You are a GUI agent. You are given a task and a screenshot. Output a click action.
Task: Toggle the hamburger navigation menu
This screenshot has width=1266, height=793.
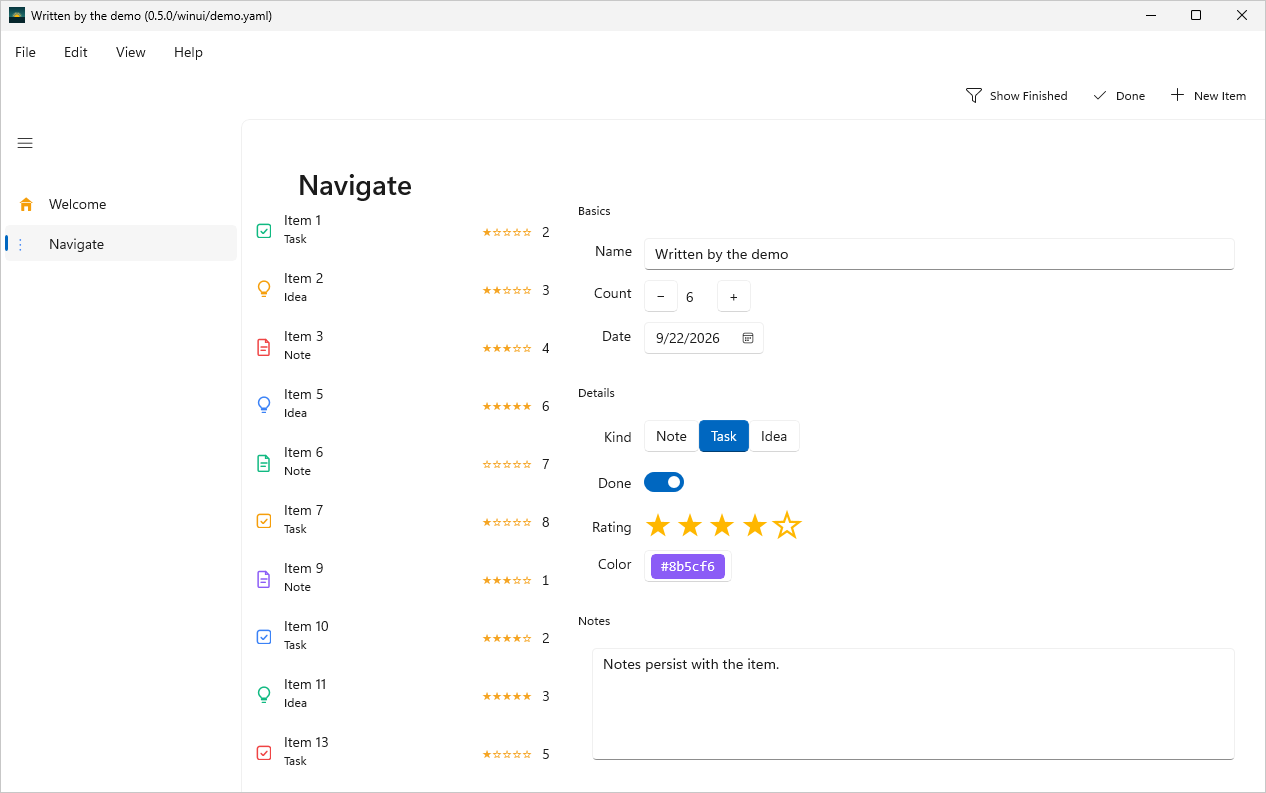(x=25, y=143)
